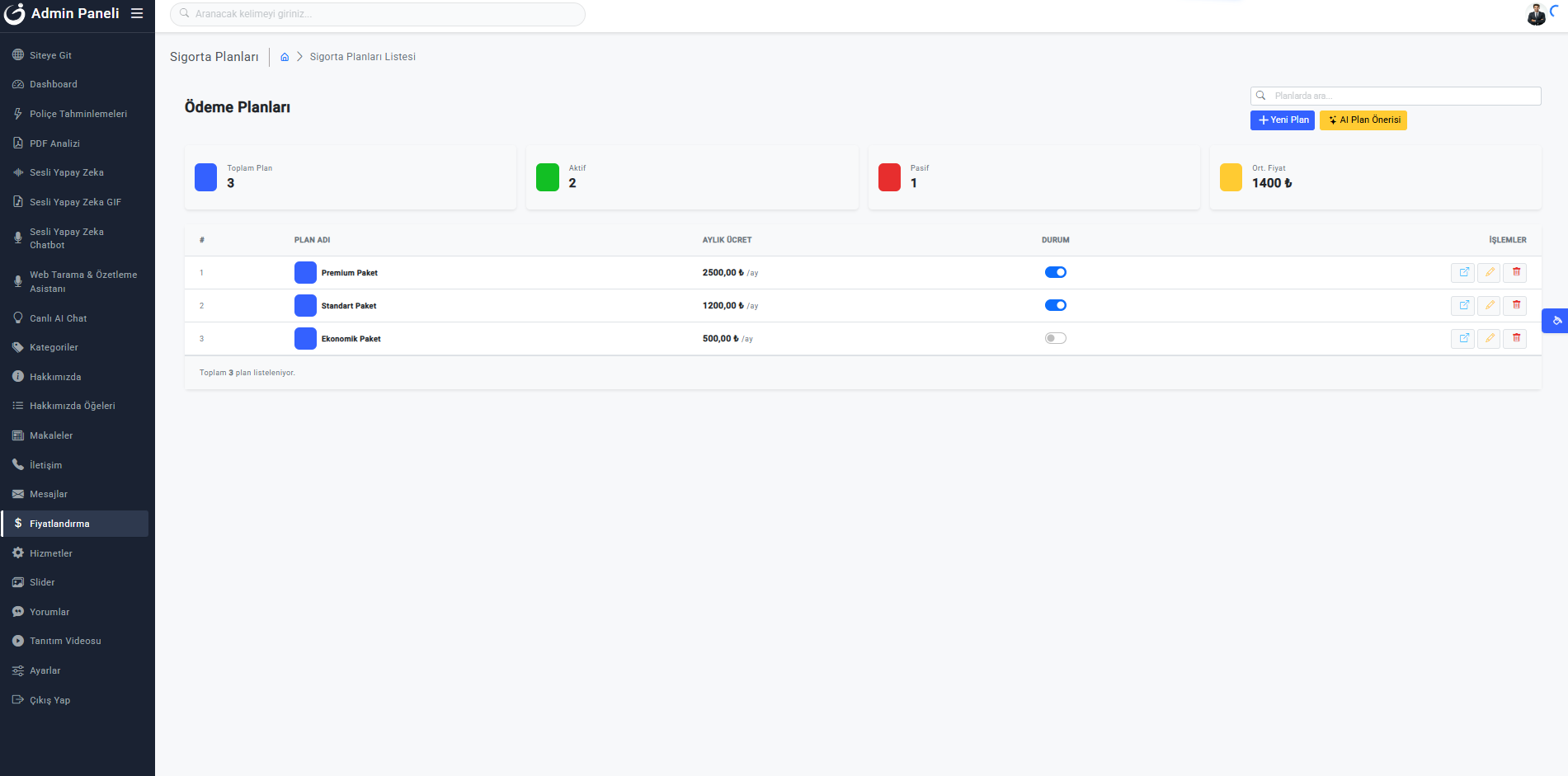
Task: Click Sigorta Planları Listesi breadcrumb
Action: click(363, 57)
